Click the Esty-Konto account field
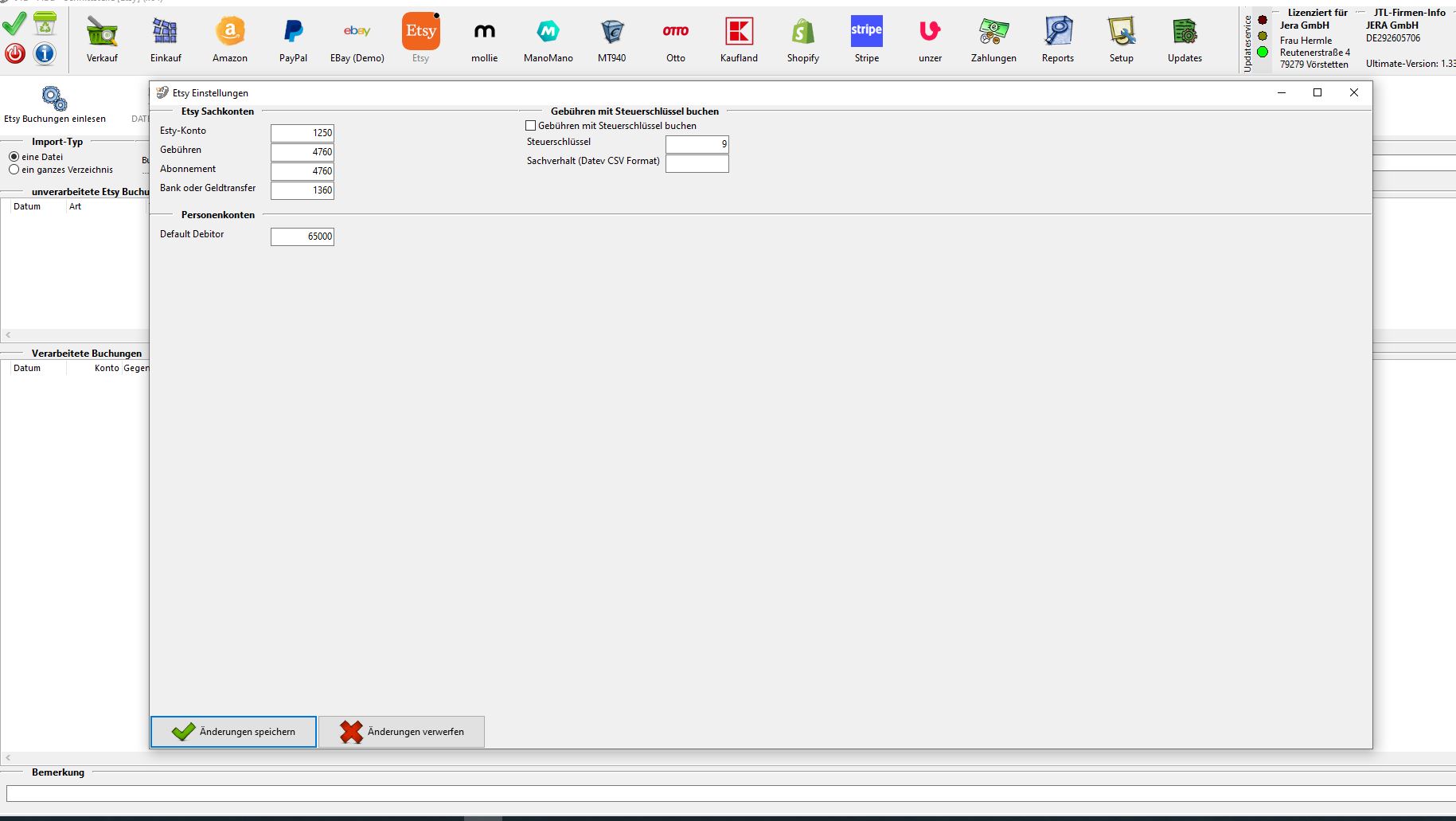The height and width of the screenshot is (821, 1456). pos(303,133)
